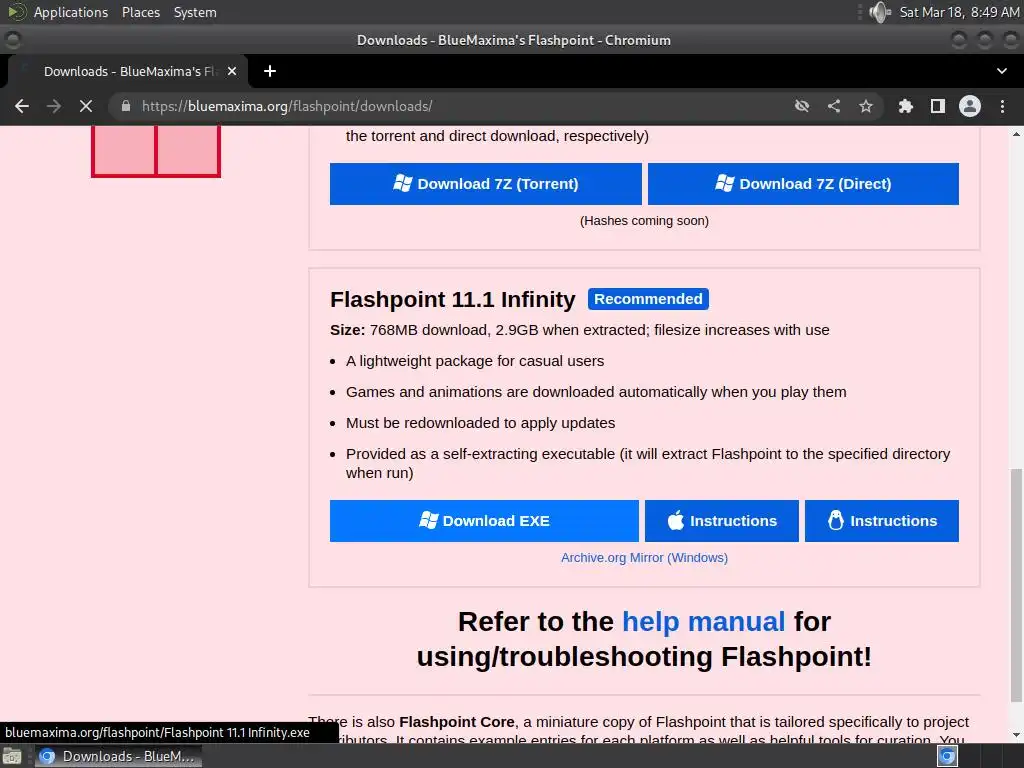Viewport: 1024px width, 768px height.
Task: Click "Flashpoint Core" bold text
Action: (456, 722)
